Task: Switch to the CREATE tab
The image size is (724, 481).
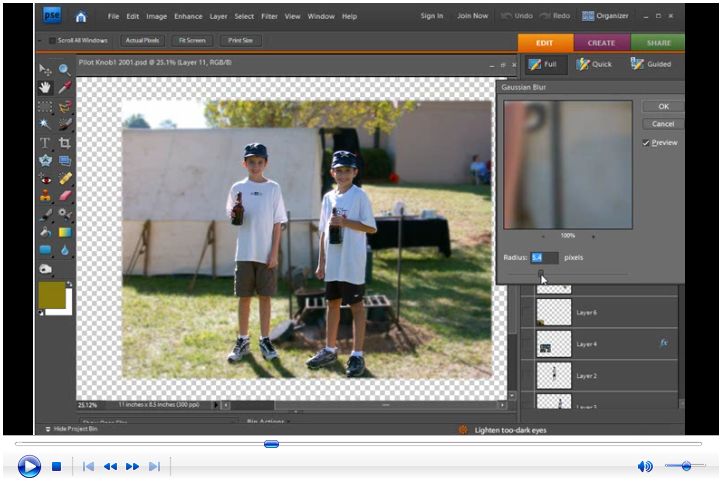Action: [x=601, y=42]
